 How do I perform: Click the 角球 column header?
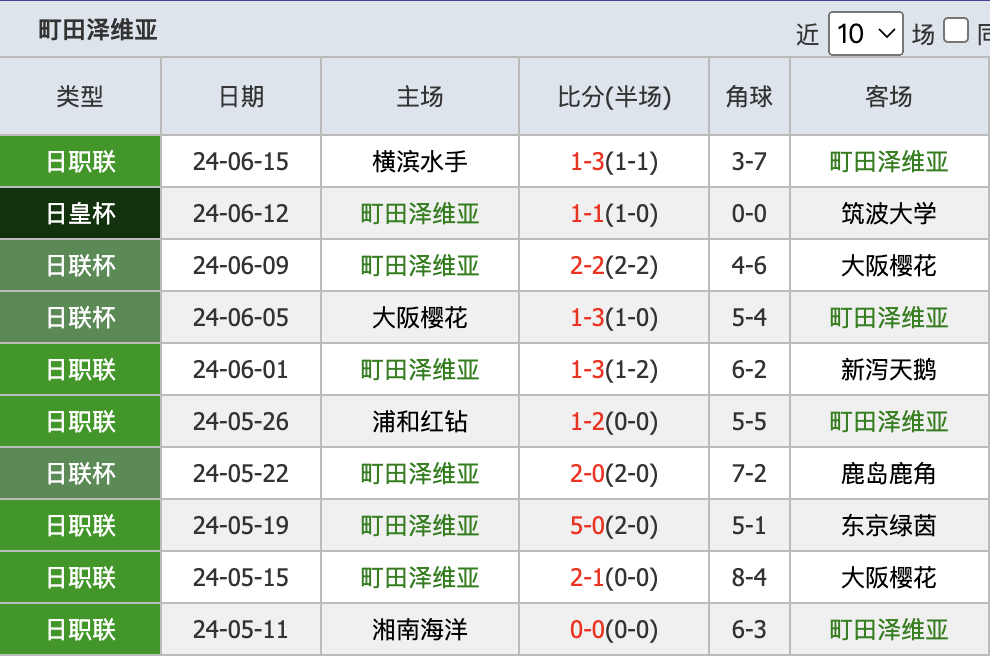[749, 97]
